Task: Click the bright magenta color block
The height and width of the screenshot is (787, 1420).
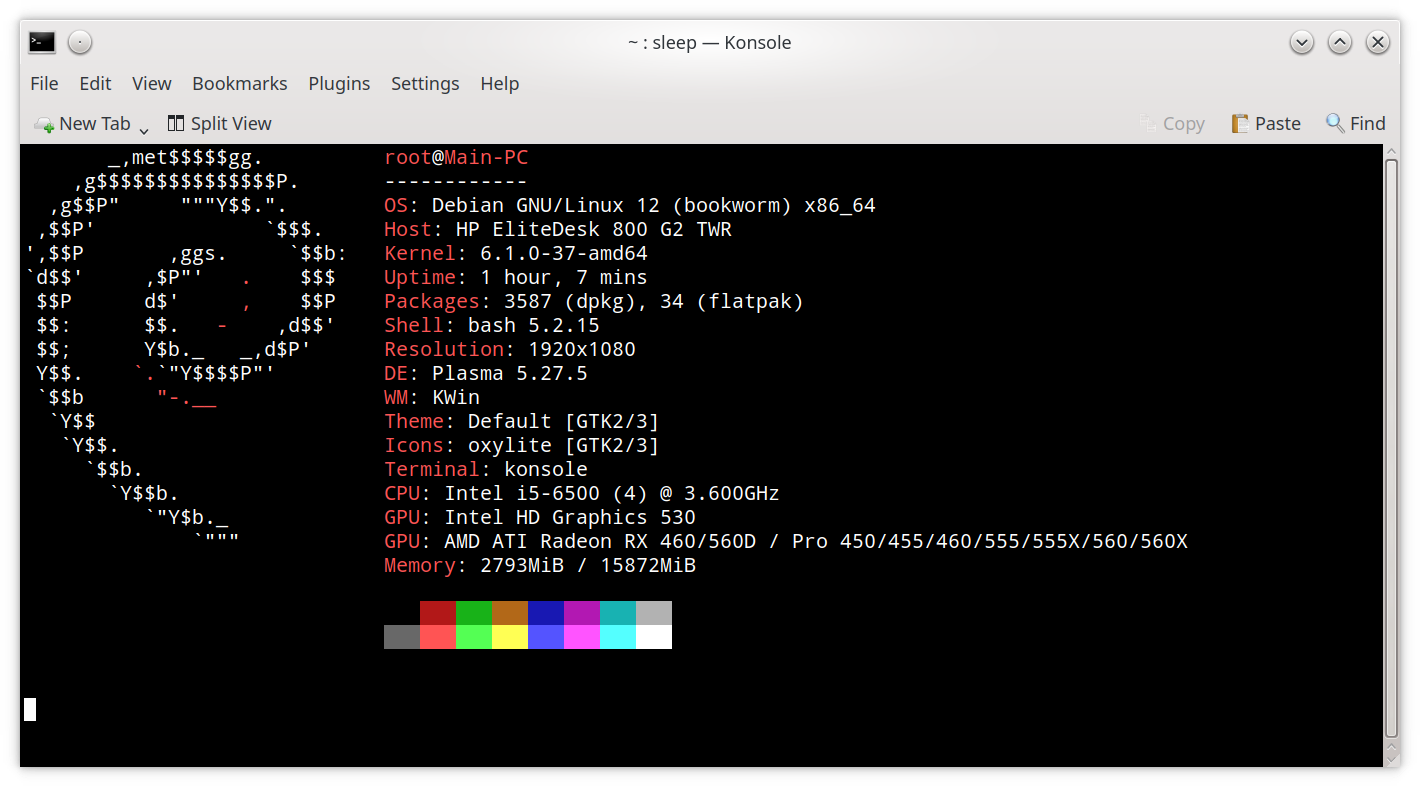Action: pyautogui.click(x=582, y=637)
